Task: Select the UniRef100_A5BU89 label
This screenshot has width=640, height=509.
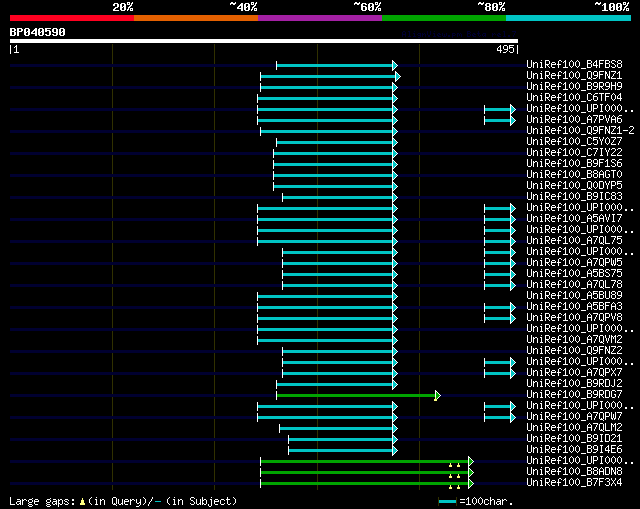Action: coord(574,296)
